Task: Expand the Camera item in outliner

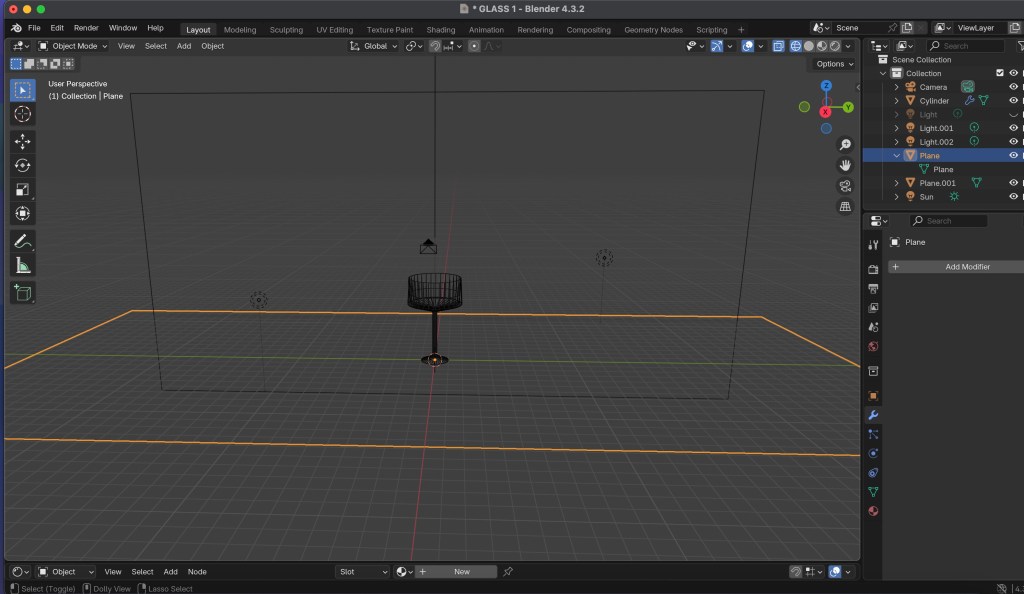Action: [x=897, y=87]
